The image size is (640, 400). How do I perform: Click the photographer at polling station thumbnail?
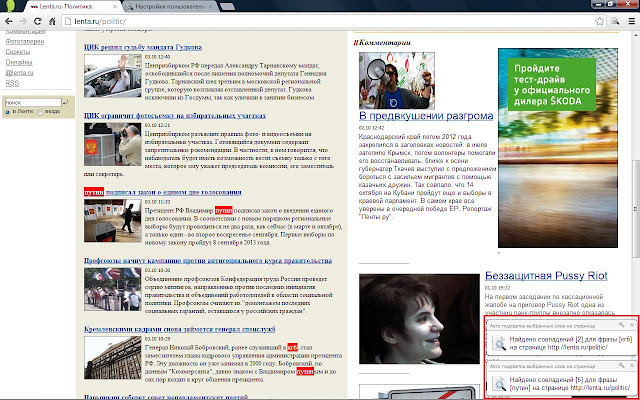pos(113,144)
